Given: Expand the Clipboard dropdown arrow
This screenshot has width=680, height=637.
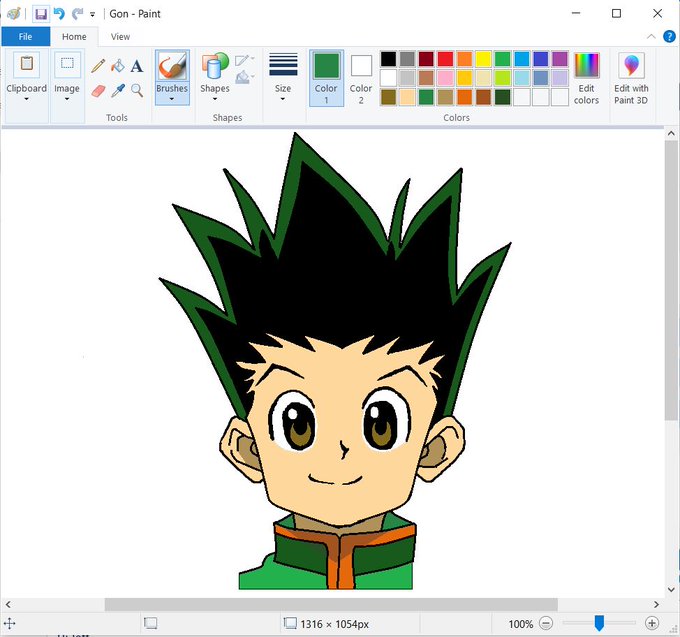Looking at the screenshot, I should 26,99.
